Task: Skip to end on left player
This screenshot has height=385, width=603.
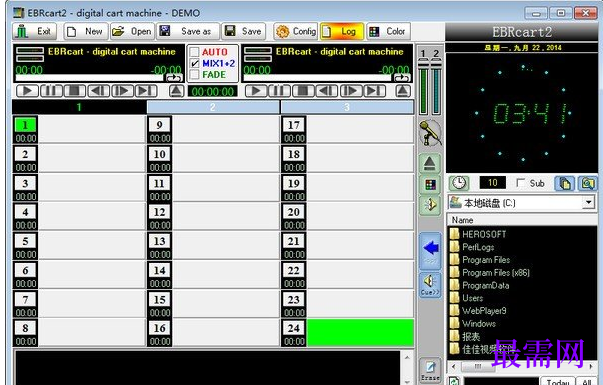Action: pos(146,91)
